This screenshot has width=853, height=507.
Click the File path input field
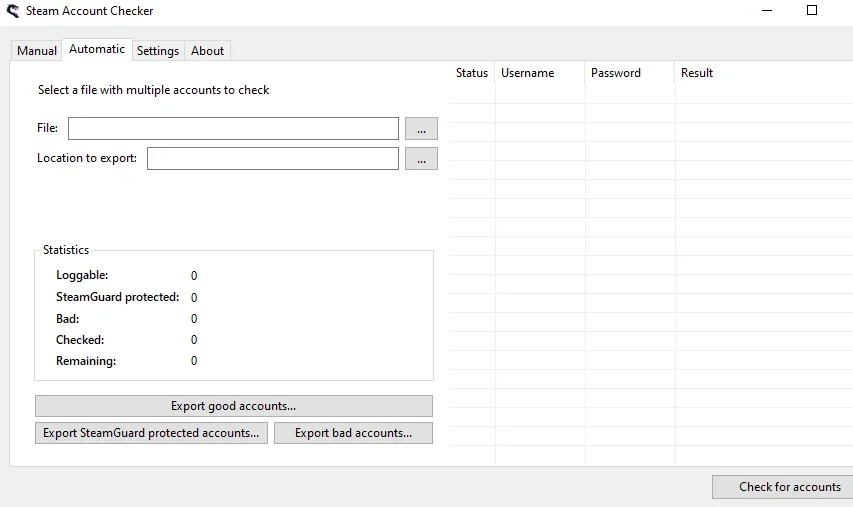click(233, 128)
